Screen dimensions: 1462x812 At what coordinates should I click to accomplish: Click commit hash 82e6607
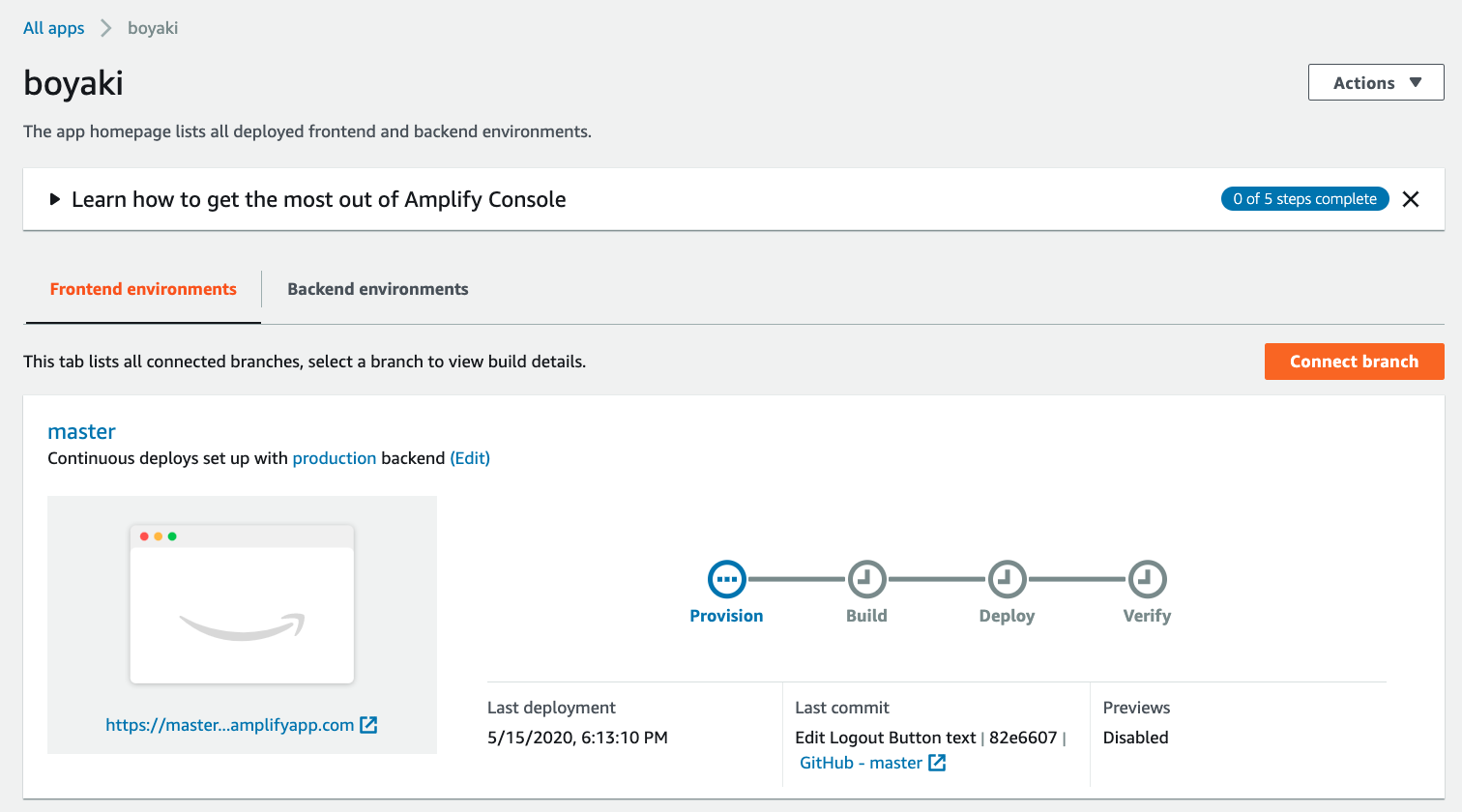[x=1023, y=738]
